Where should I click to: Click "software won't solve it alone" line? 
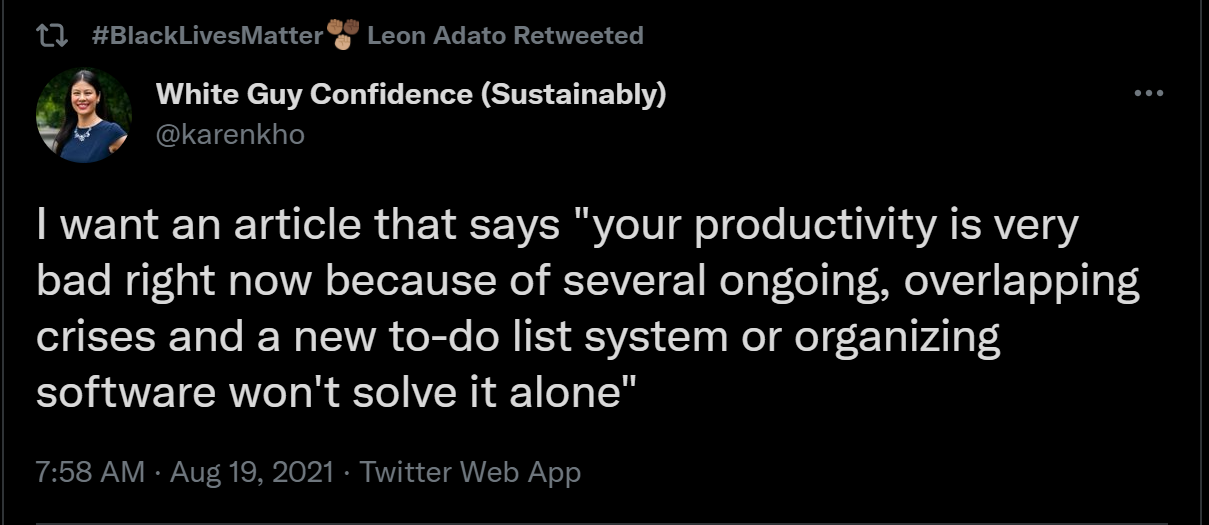click(338, 393)
